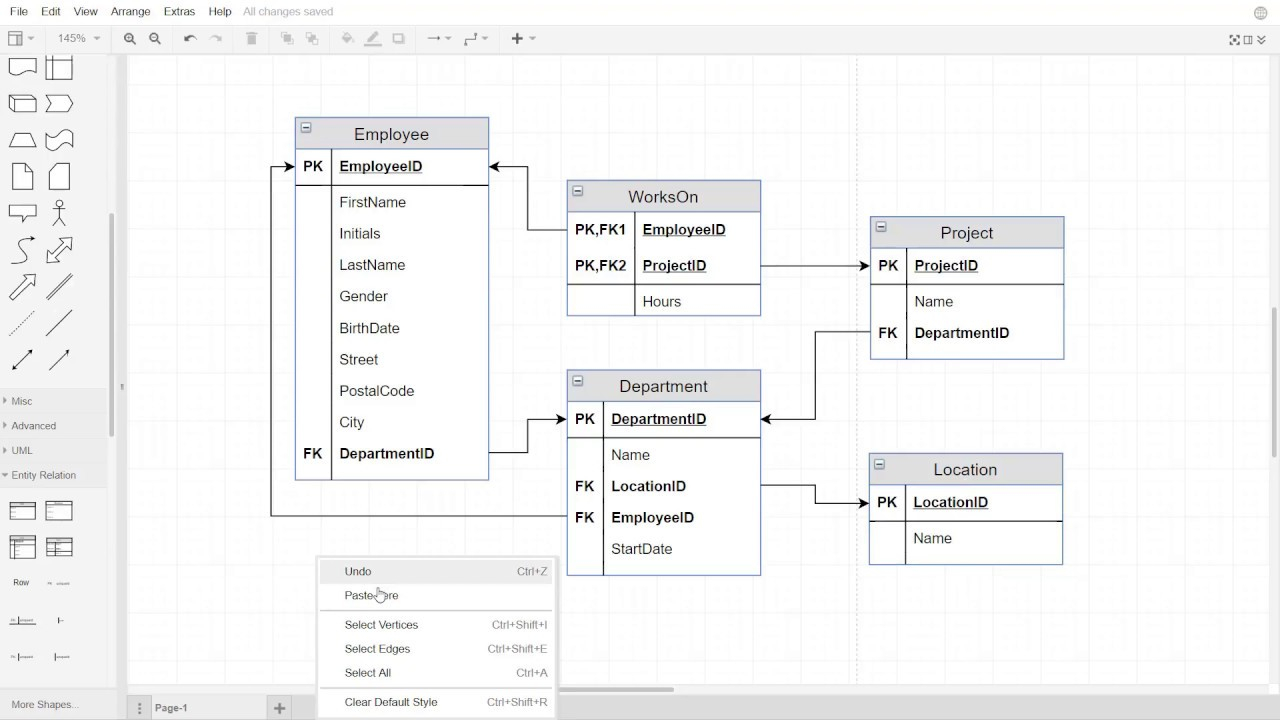
Task: Select the callout speech bubble shape
Action: click(22, 213)
